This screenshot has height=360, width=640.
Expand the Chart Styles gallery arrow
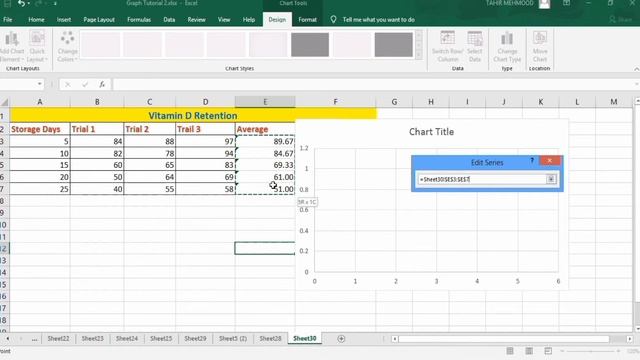(419, 56)
